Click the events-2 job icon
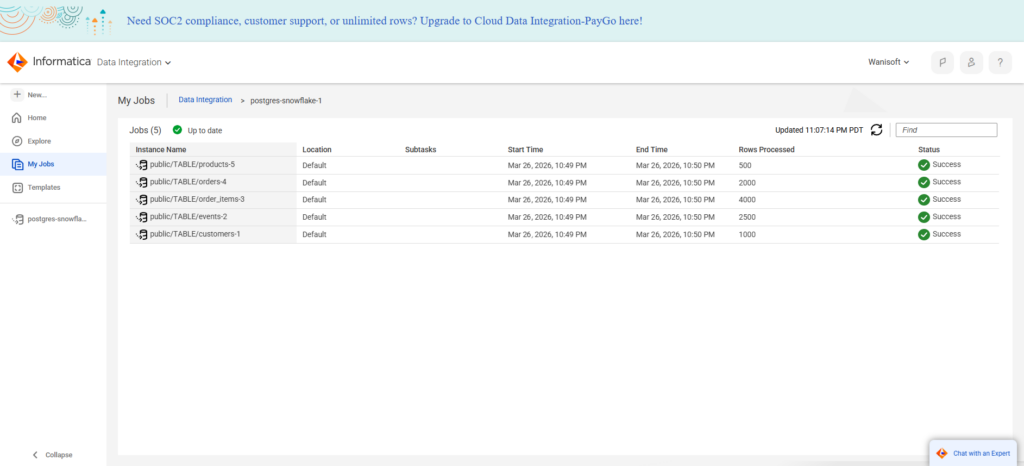The width and height of the screenshot is (1024, 466). coord(142,217)
